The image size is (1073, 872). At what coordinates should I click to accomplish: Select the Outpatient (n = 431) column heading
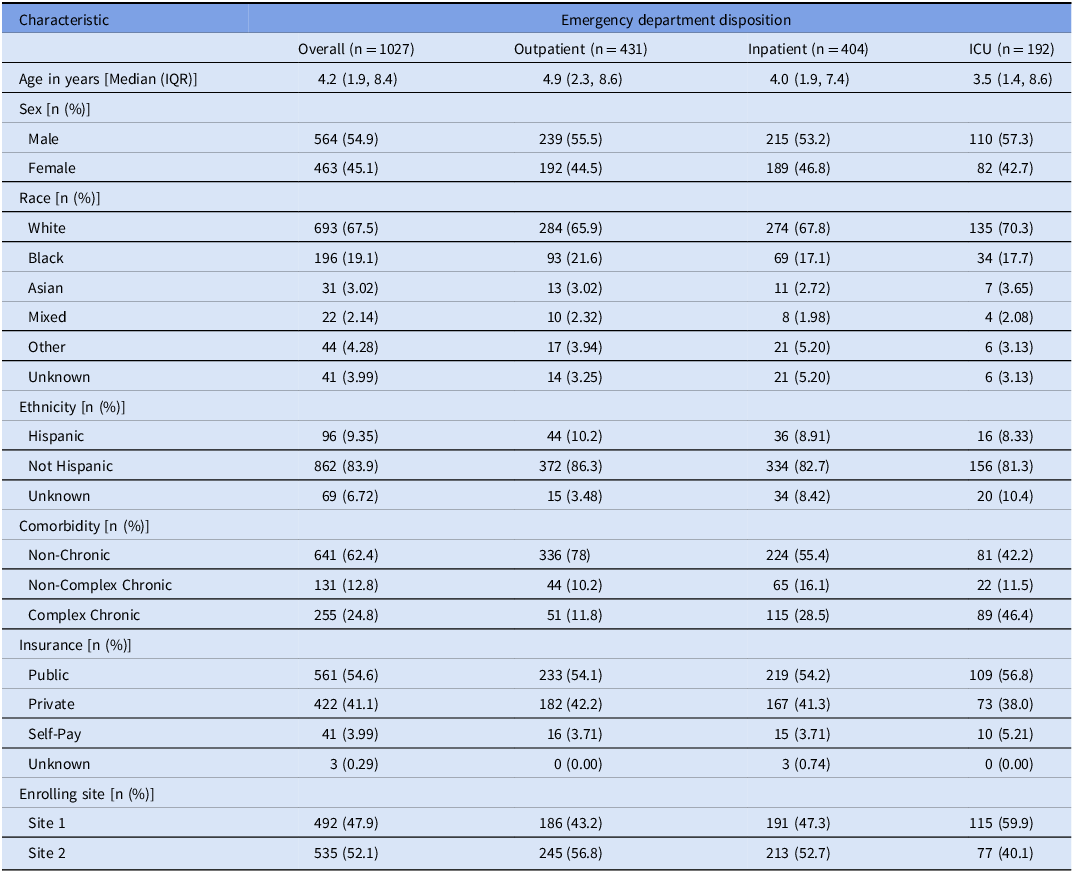point(568,49)
